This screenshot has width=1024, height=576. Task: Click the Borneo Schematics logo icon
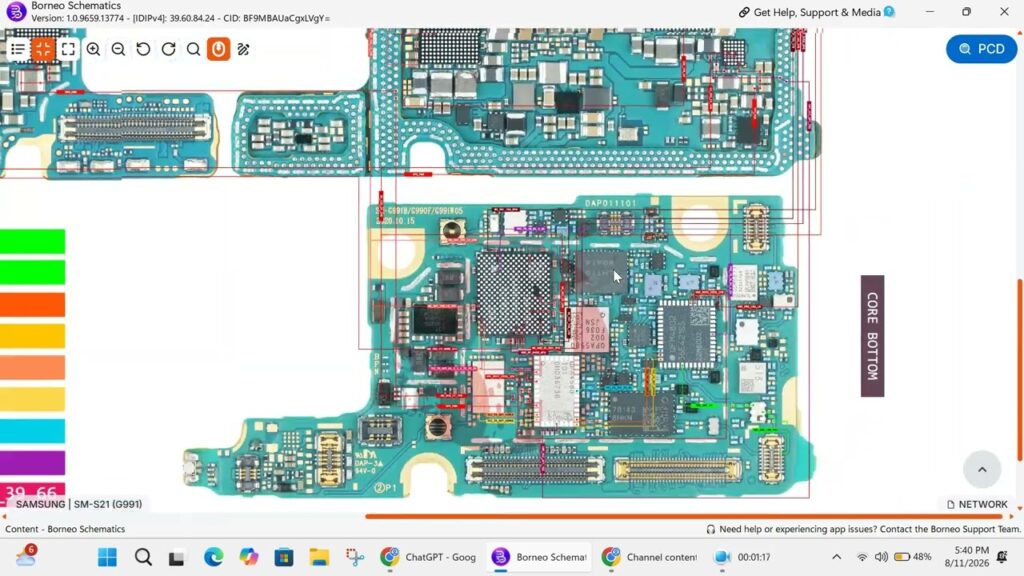16,11
